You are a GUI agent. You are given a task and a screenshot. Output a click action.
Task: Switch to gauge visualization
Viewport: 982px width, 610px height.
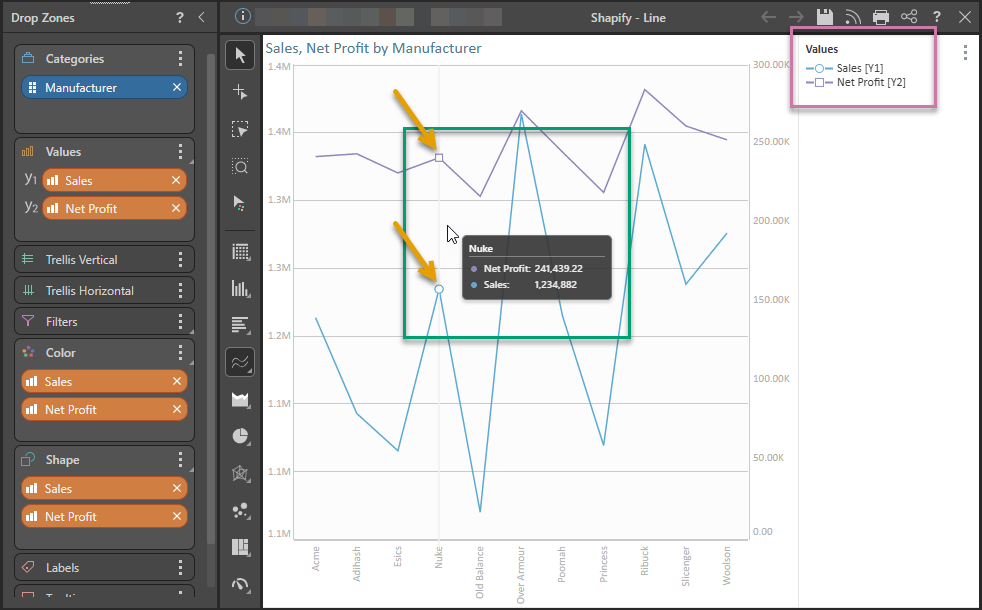pos(240,584)
